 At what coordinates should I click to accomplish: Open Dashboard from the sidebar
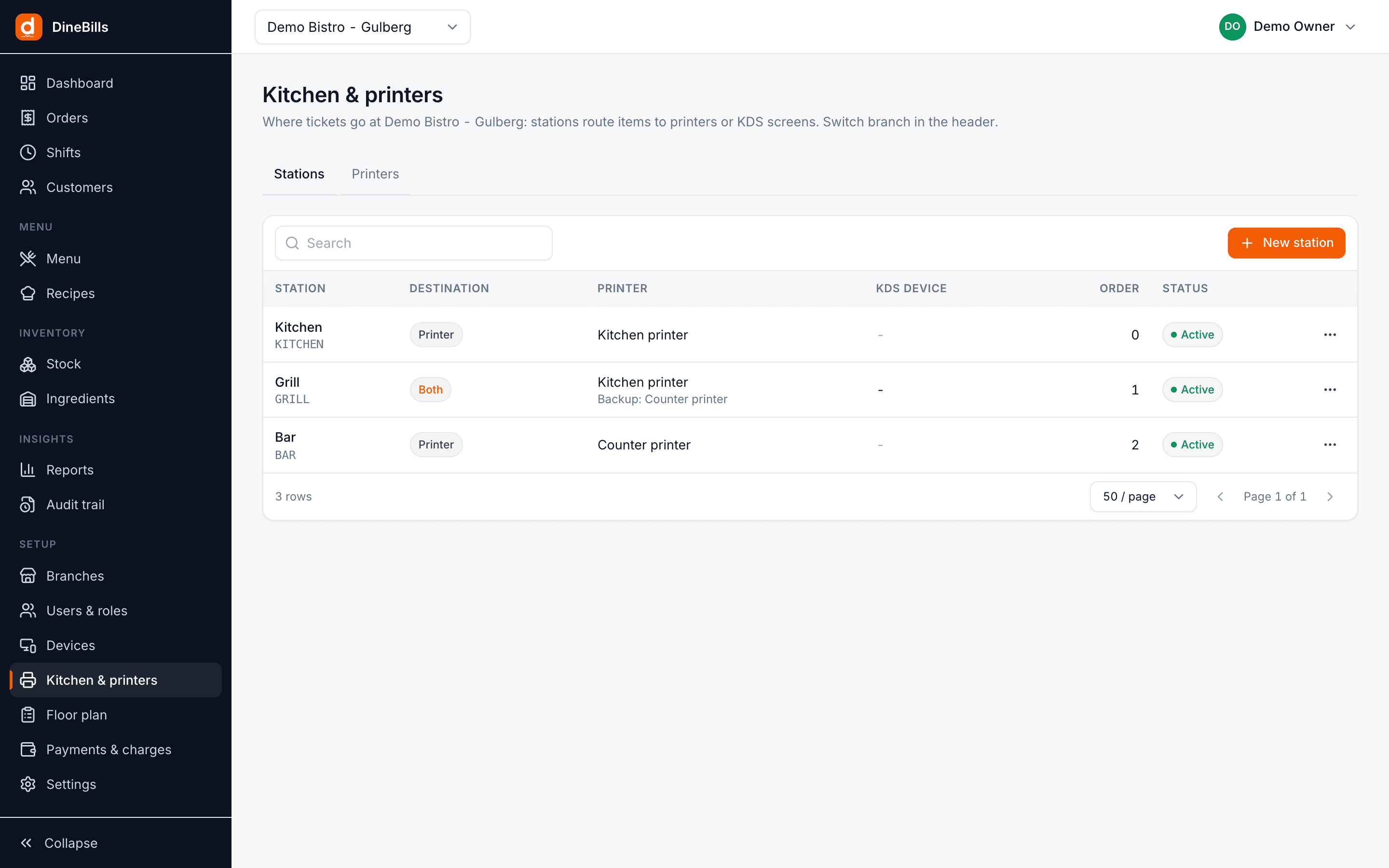pyautogui.click(x=115, y=83)
